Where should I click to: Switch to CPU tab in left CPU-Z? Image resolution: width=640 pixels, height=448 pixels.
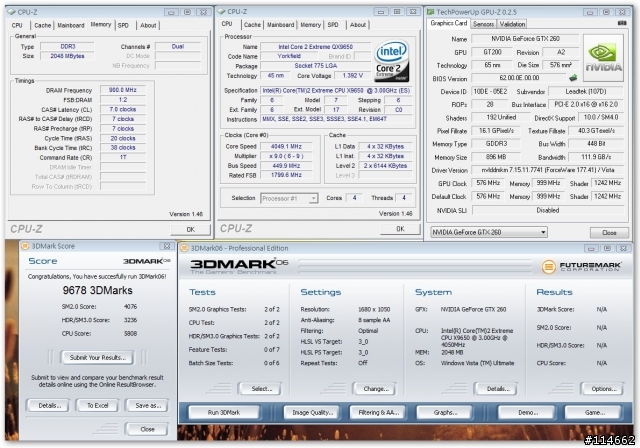click(17, 25)
